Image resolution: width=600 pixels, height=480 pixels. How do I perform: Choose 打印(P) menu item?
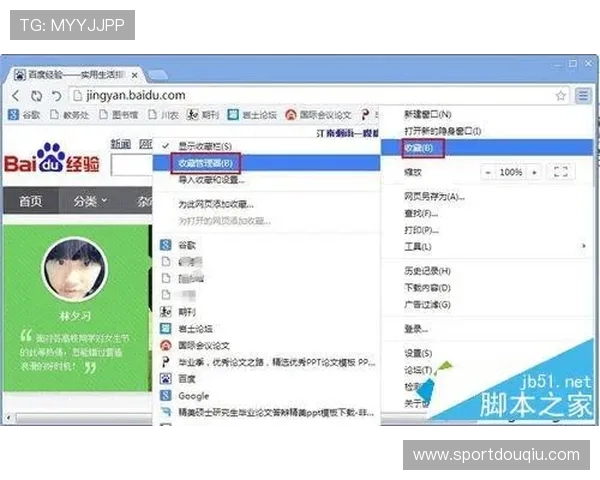coord(487,230)
